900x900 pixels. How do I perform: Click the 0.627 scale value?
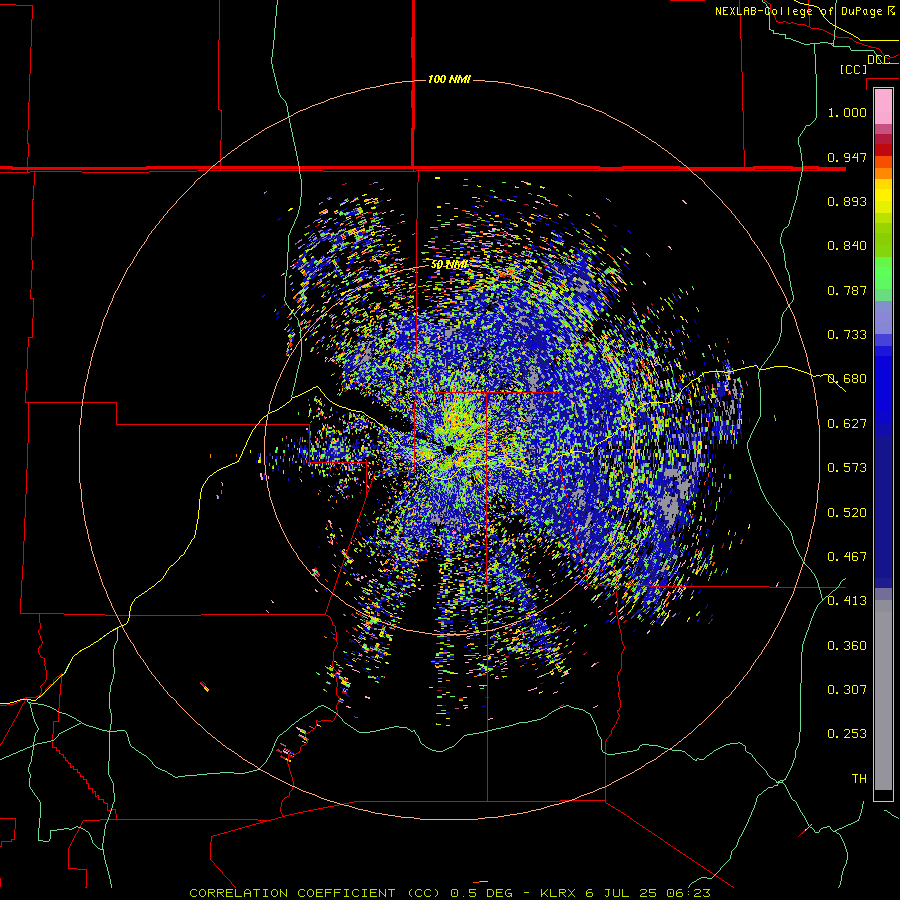[x=847, y=424]
